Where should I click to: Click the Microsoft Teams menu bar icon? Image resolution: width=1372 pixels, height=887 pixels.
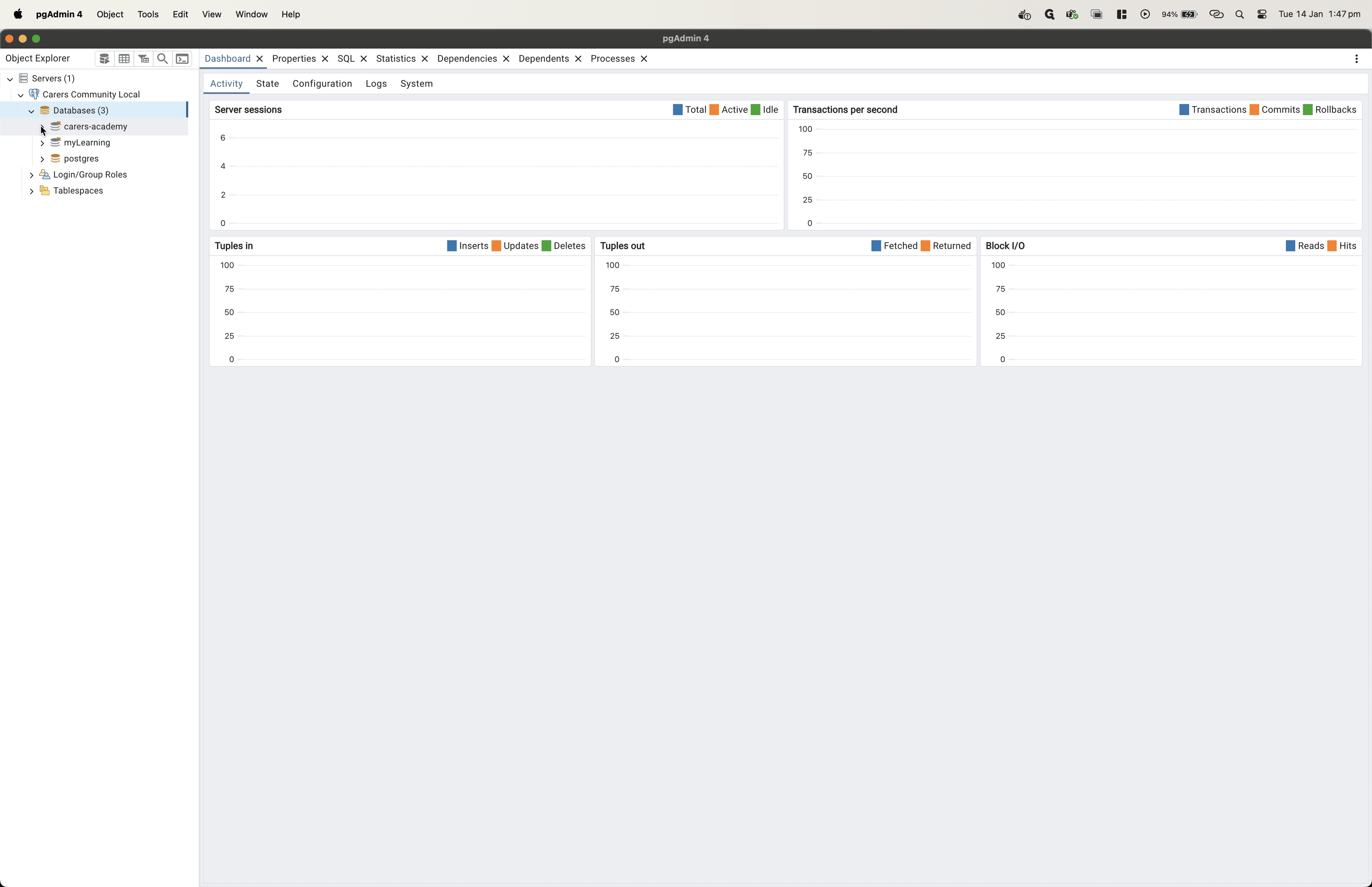1072,14
